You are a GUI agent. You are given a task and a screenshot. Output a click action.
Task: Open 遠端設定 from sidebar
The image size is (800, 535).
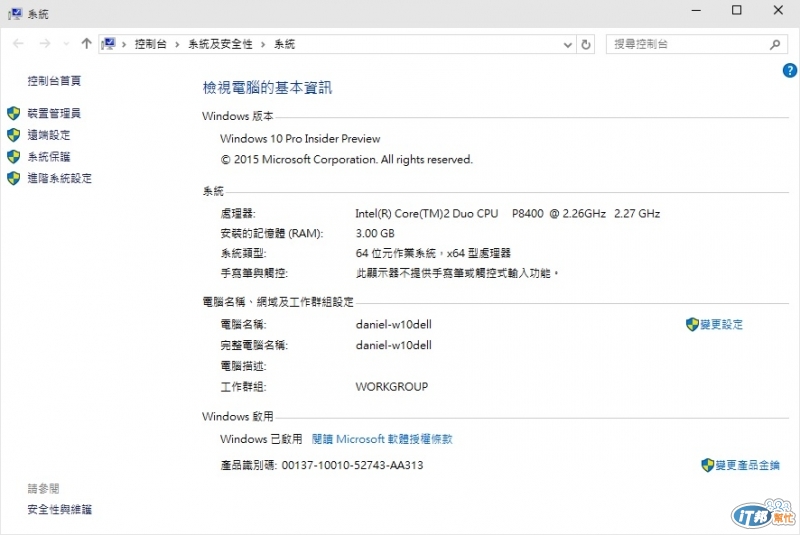coord(48,135)
